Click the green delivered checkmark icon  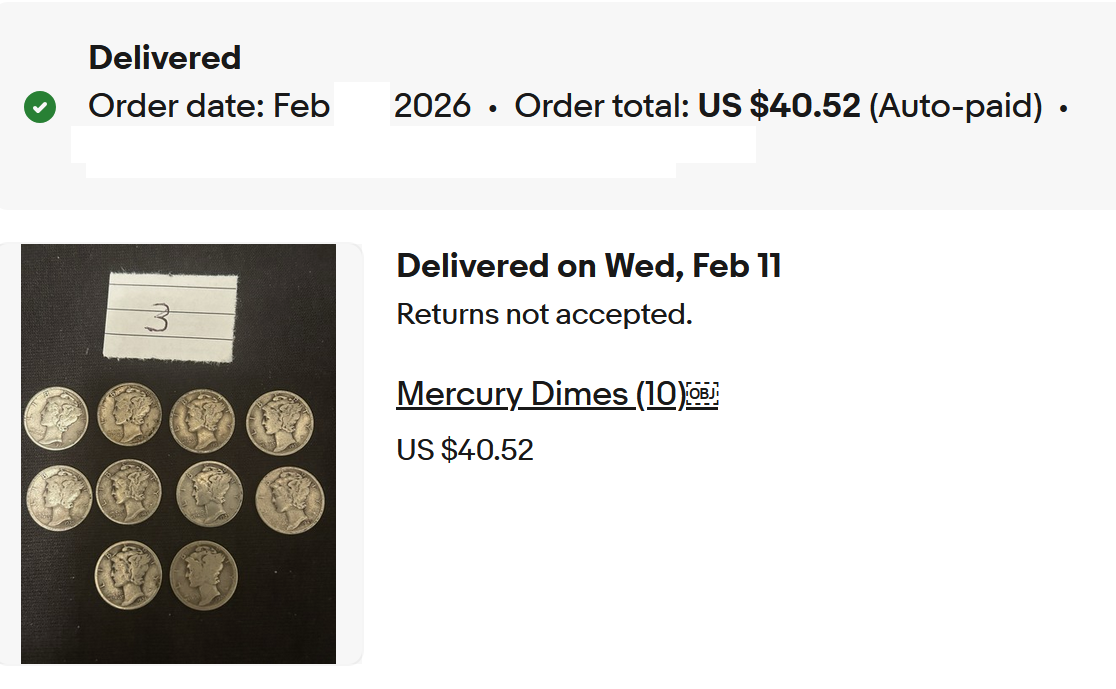40,106
